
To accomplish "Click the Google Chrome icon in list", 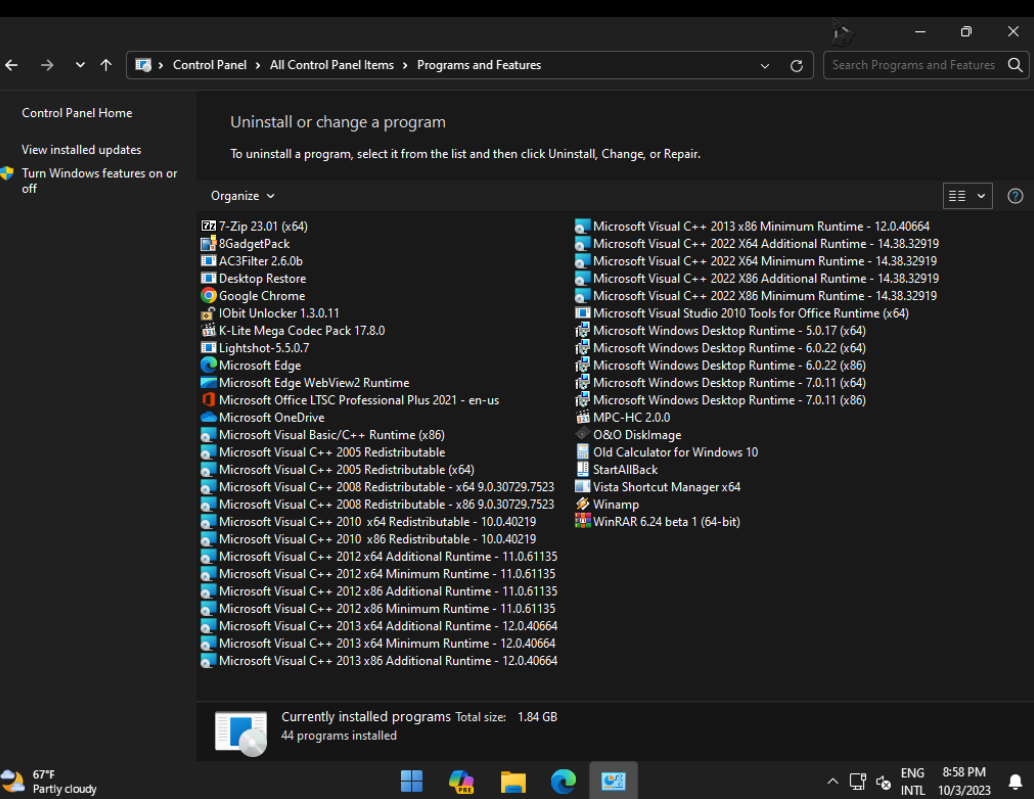I will pos(208,296).
